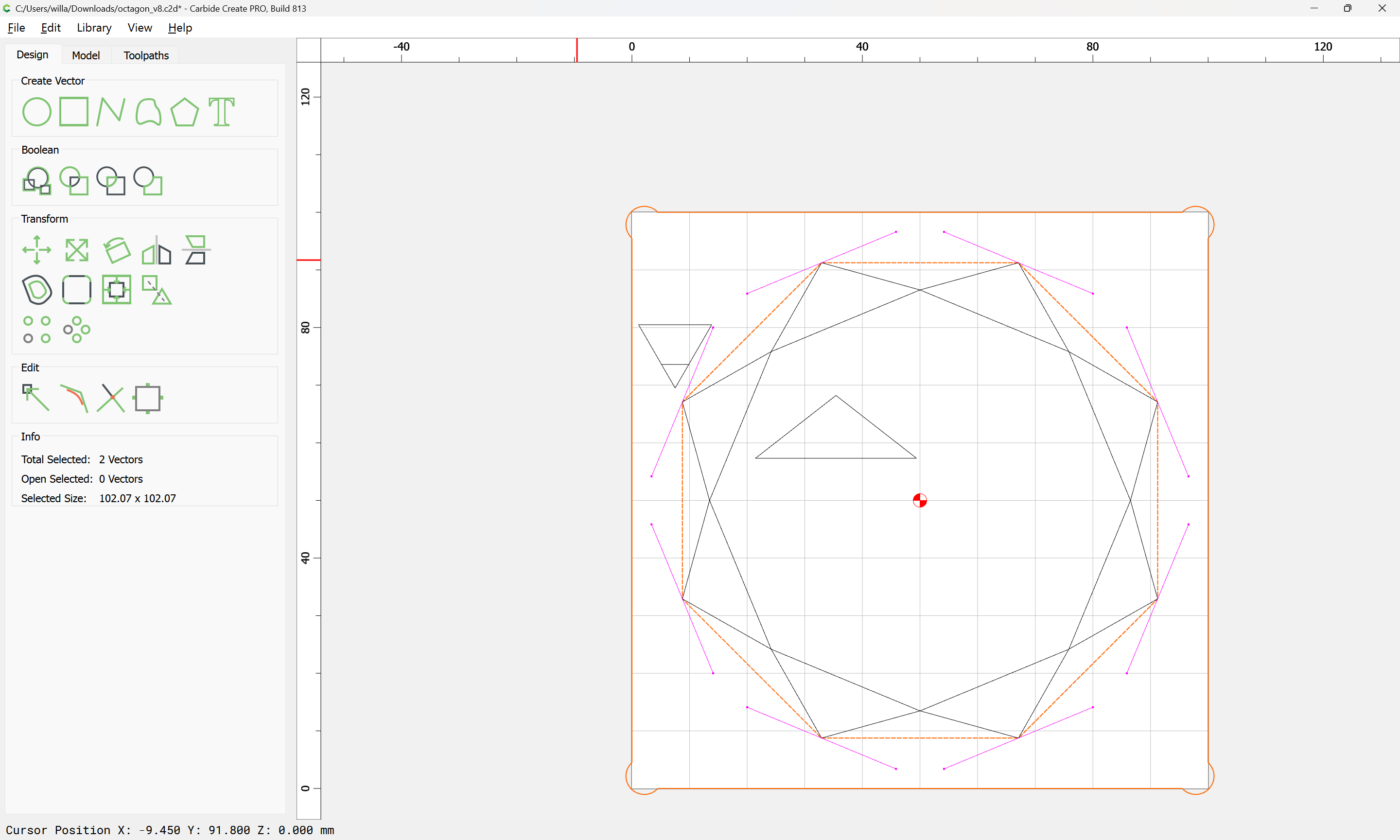
Task: Activate the scissors Cut Vector tool
Action: coord(110,398)
